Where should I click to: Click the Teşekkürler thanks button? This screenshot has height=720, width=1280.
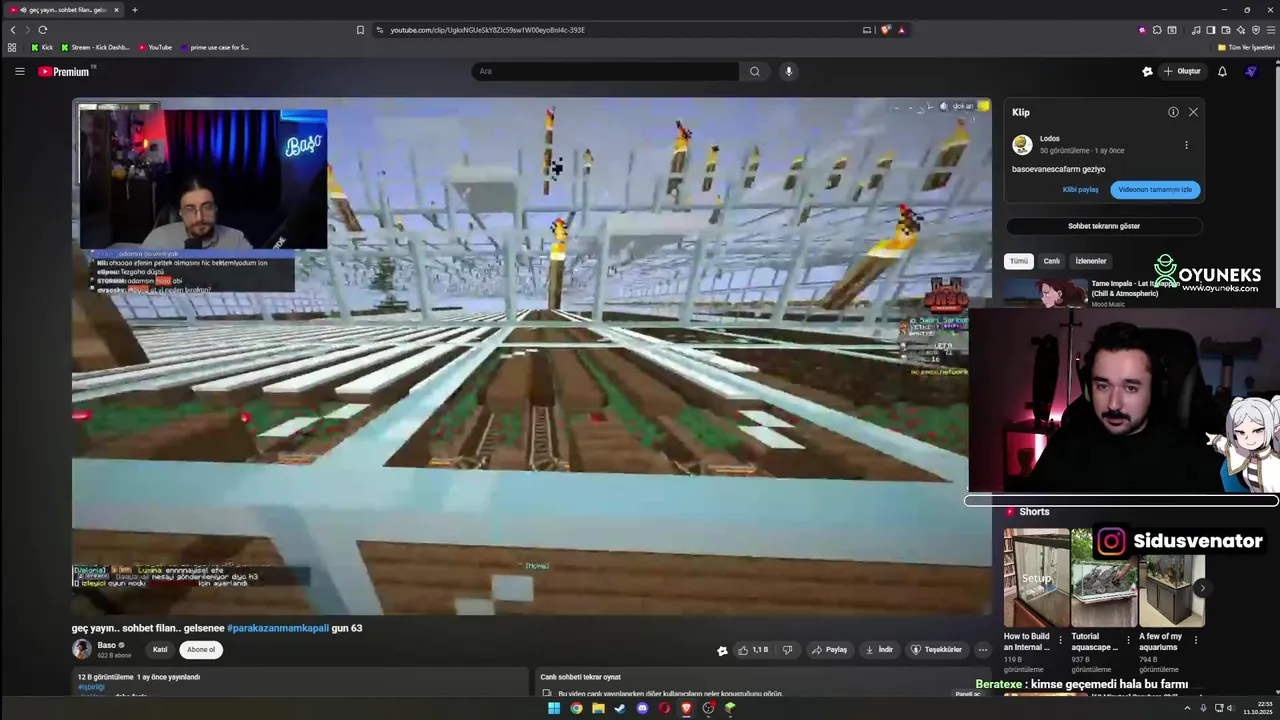(936, 649)
